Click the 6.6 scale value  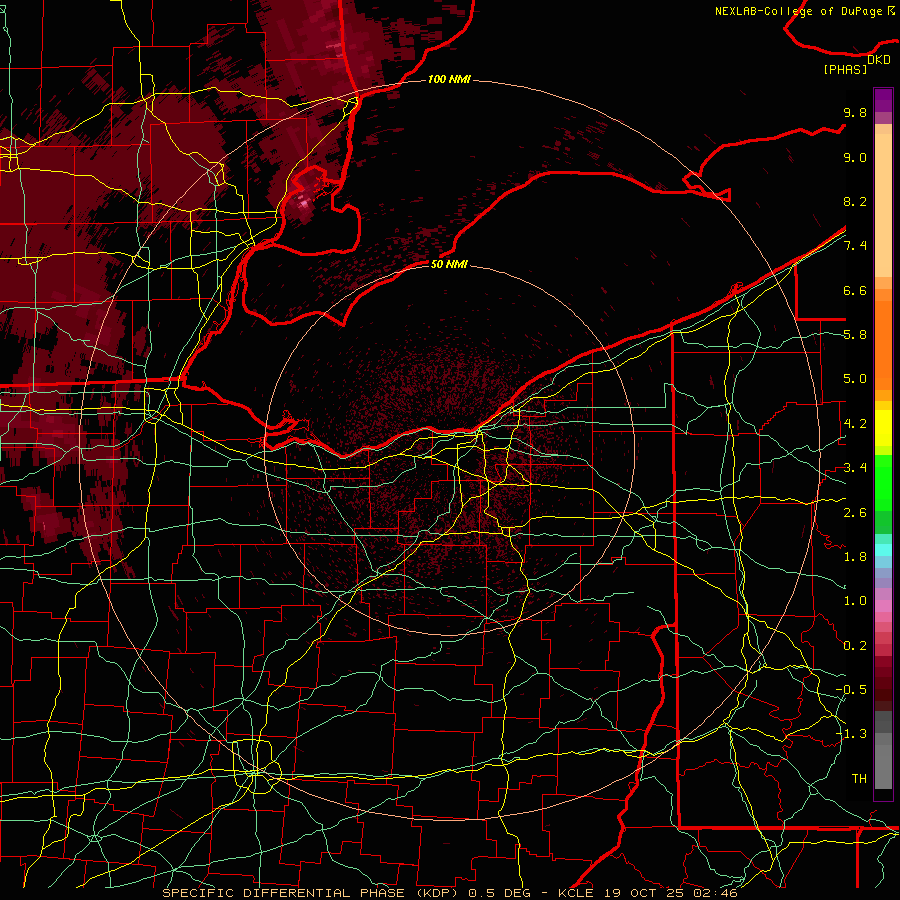coord(855,290)
